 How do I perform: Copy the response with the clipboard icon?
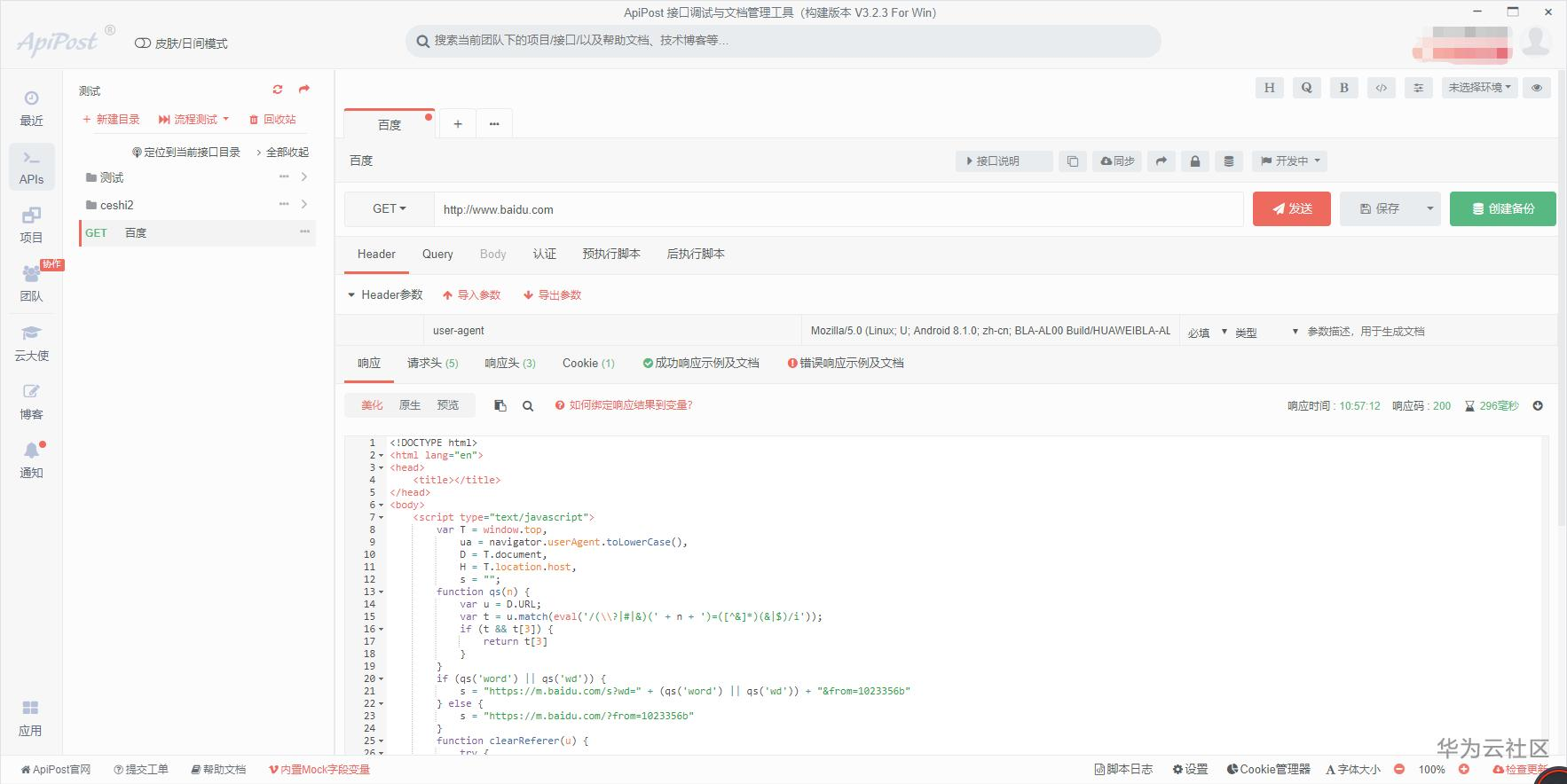coord(500,405)
